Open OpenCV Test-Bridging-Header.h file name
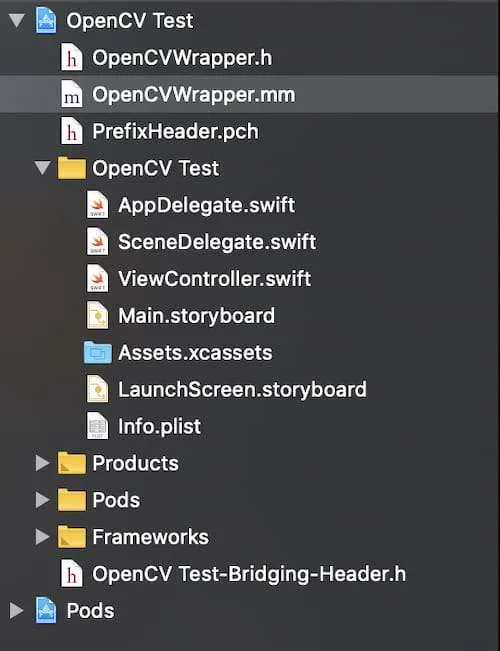This screenshot has height=651, width=500. pos(249,574)
